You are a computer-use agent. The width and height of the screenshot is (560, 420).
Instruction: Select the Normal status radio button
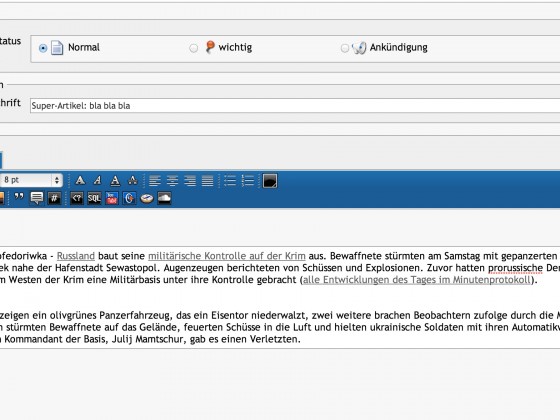43,48
